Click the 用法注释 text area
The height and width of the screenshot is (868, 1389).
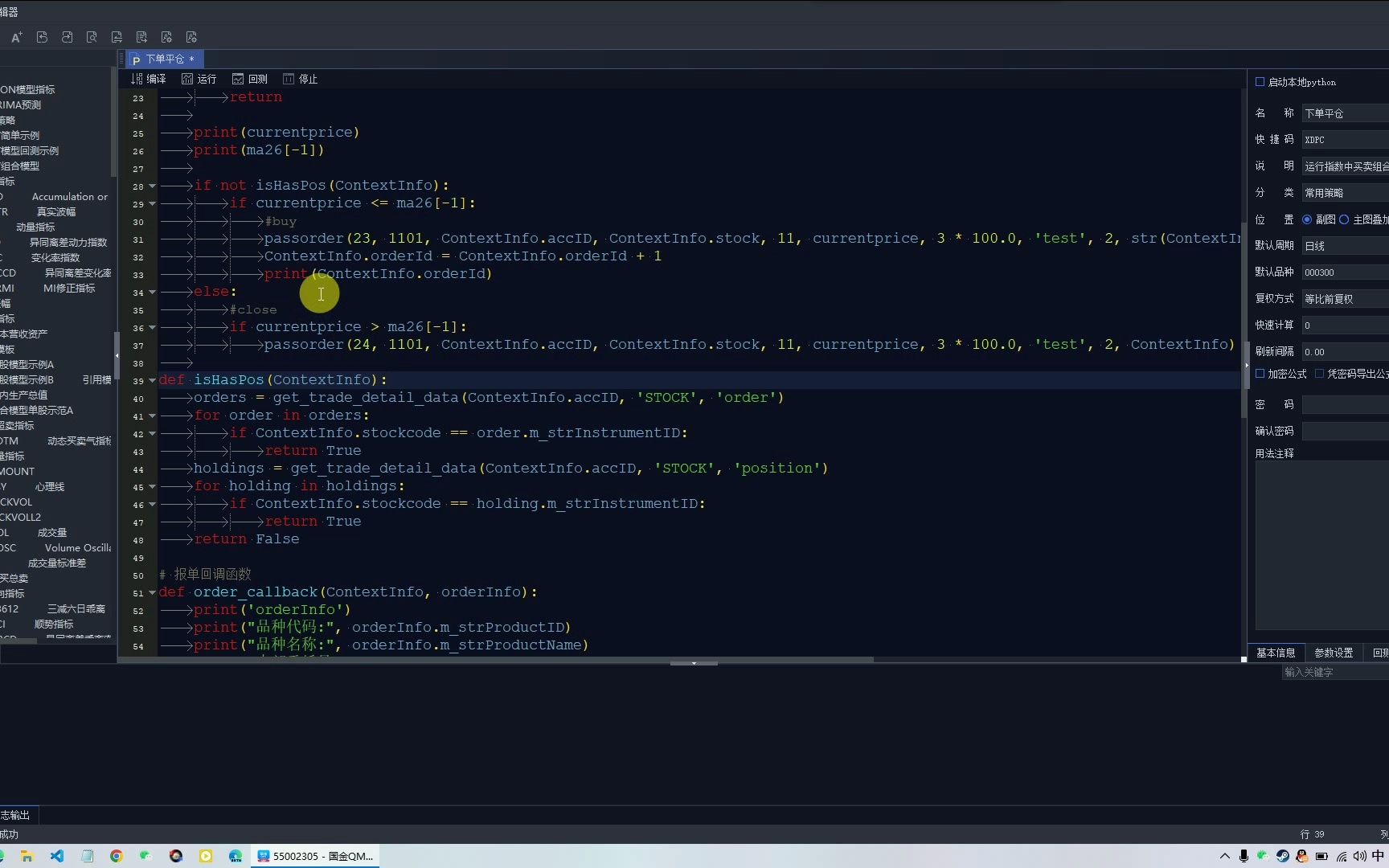pyautogui.click(x=1322, y=546)
